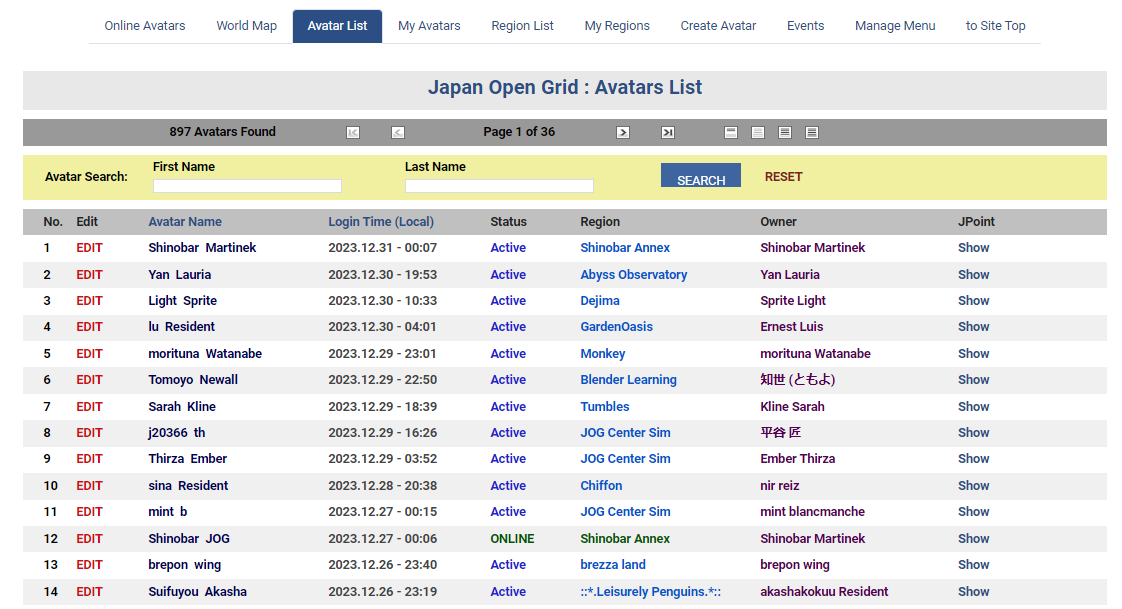This screenshot has height=609, width=1122.
Task: Sort by Avatar Name column header
Action: (x=185, y=222)
